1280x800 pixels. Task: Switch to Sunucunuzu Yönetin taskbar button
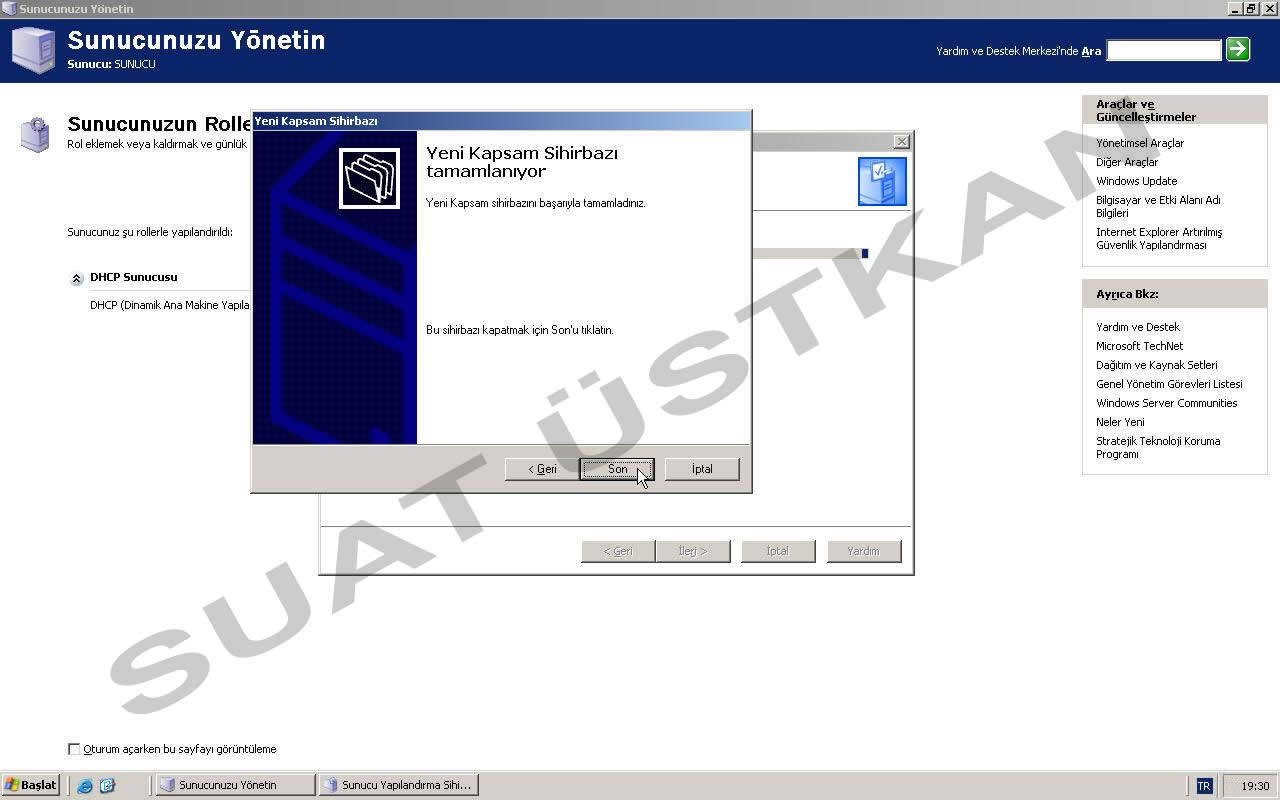coord(235,785)
